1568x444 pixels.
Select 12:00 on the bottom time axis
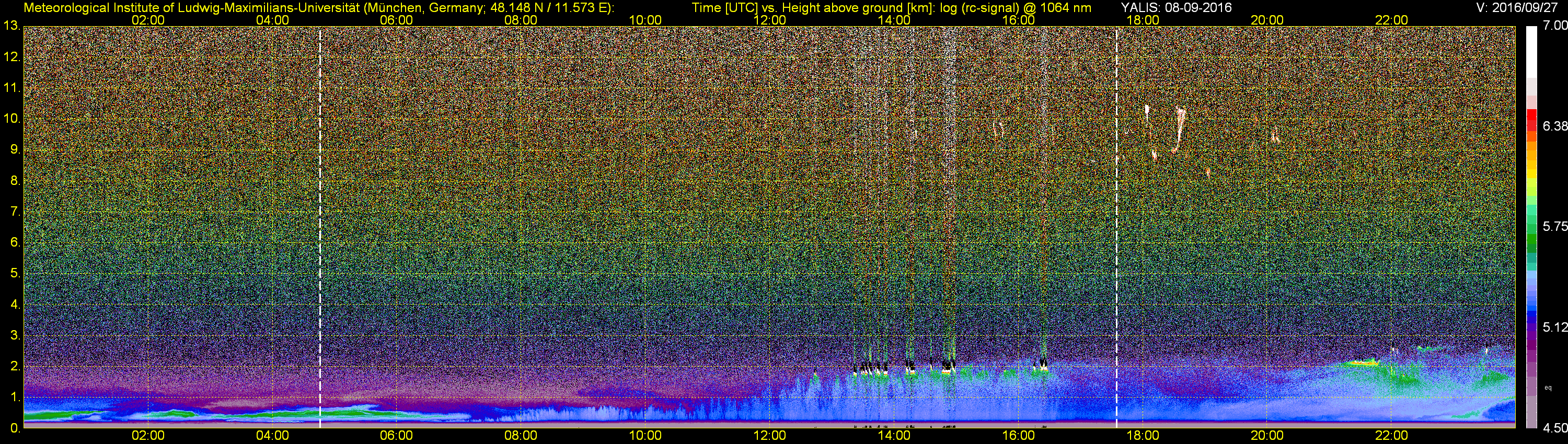769,436
